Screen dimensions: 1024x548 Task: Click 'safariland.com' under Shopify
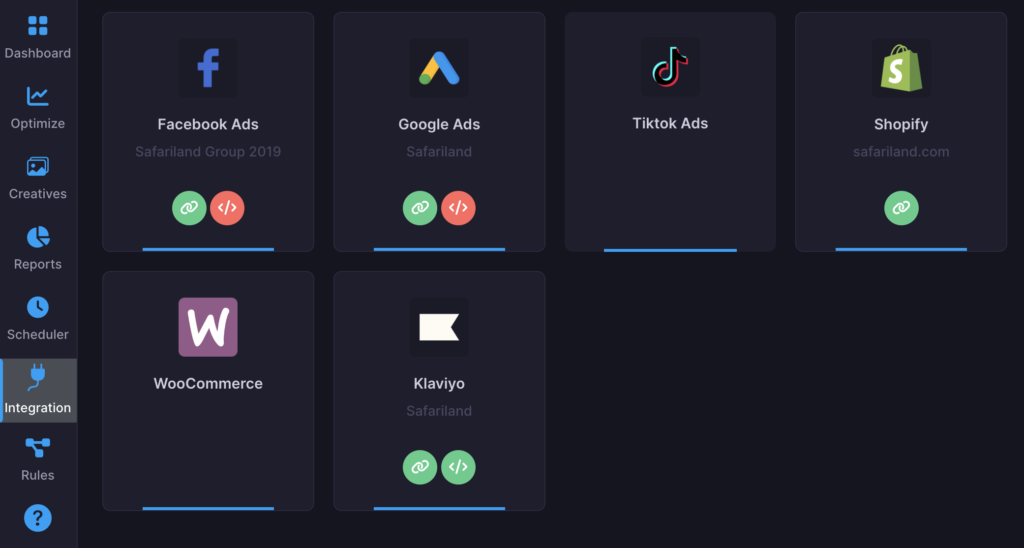click(x=901, y=152)
